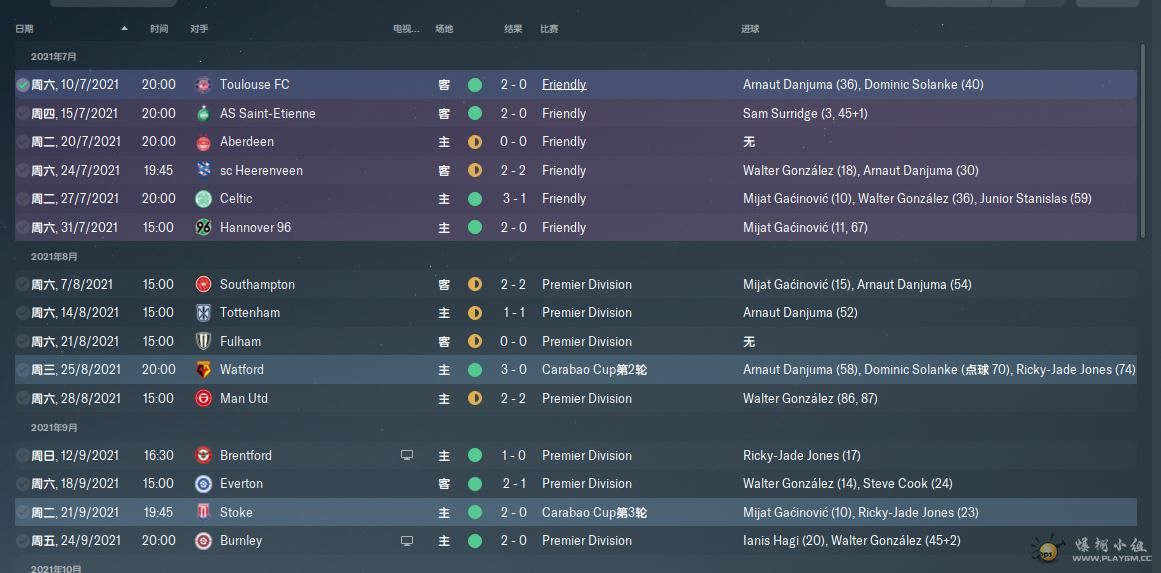The height and width of the screenshot is (573, 1161).
Task: Collapse the 2021年9月 month section
Action: tap(54, 428)
